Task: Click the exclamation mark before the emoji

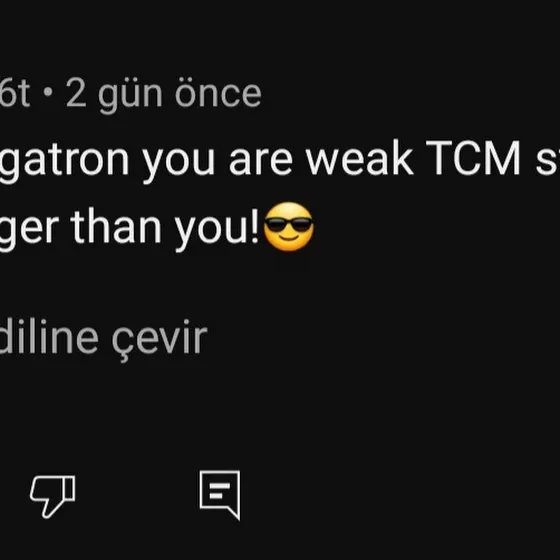Action: coord(255,226)
